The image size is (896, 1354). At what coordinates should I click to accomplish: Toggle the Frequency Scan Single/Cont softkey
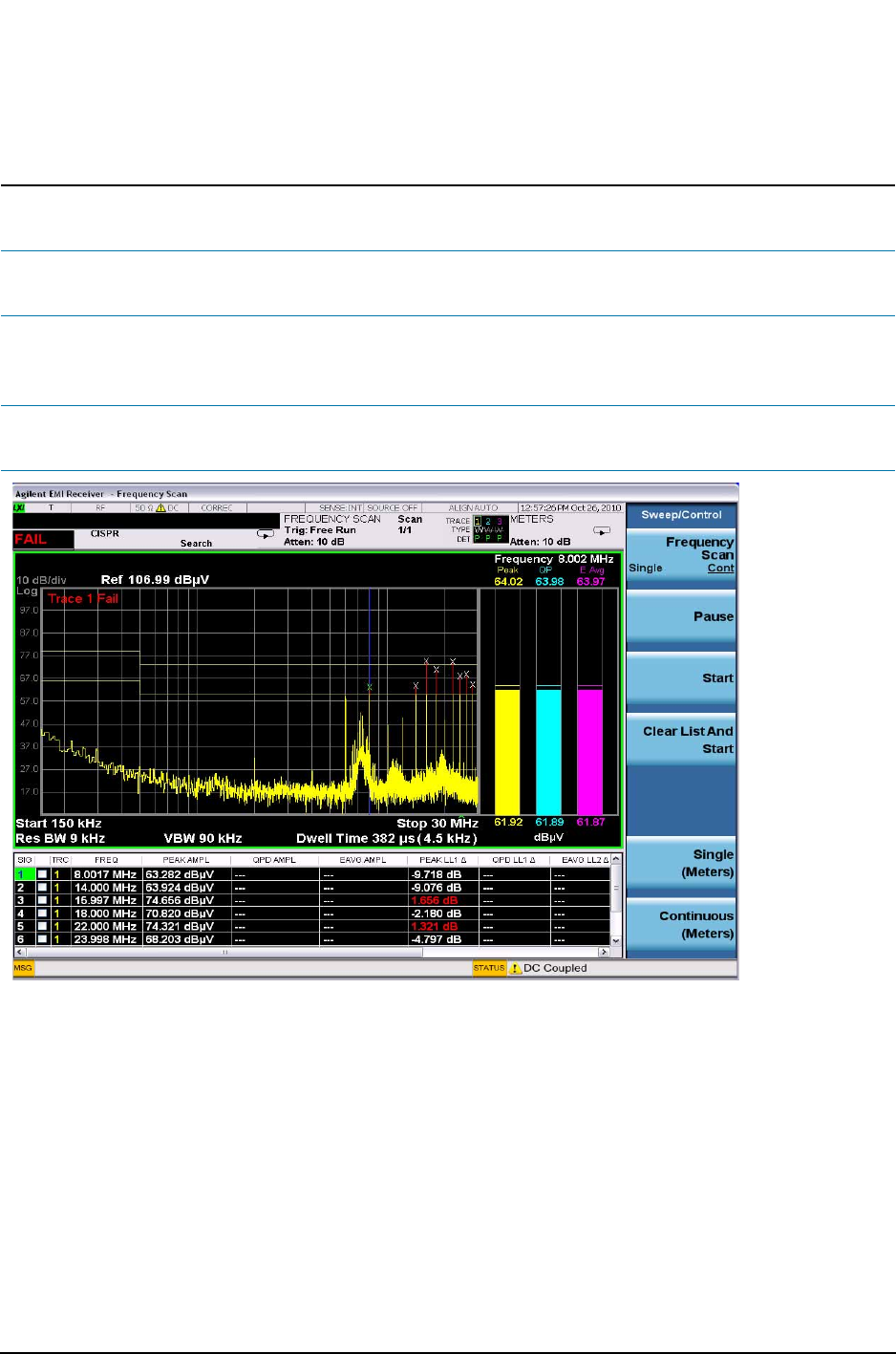681,555
